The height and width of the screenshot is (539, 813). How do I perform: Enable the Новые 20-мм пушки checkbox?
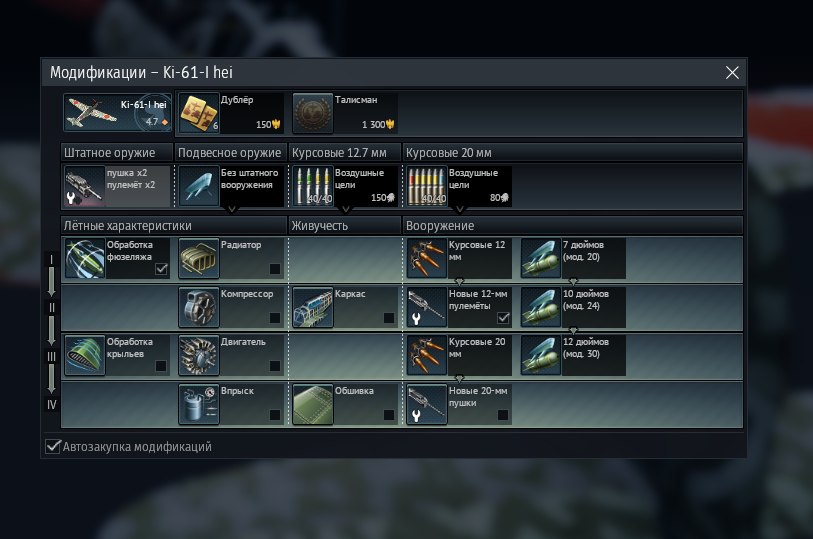(x=503, y=415)
